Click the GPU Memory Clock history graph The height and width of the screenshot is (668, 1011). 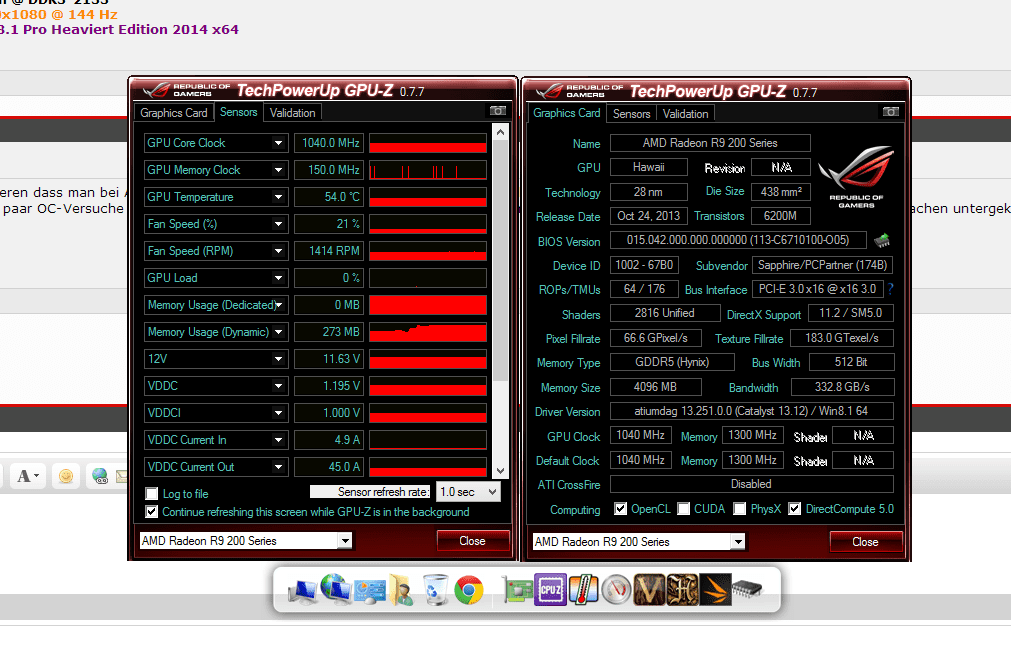tap(427, 170)
